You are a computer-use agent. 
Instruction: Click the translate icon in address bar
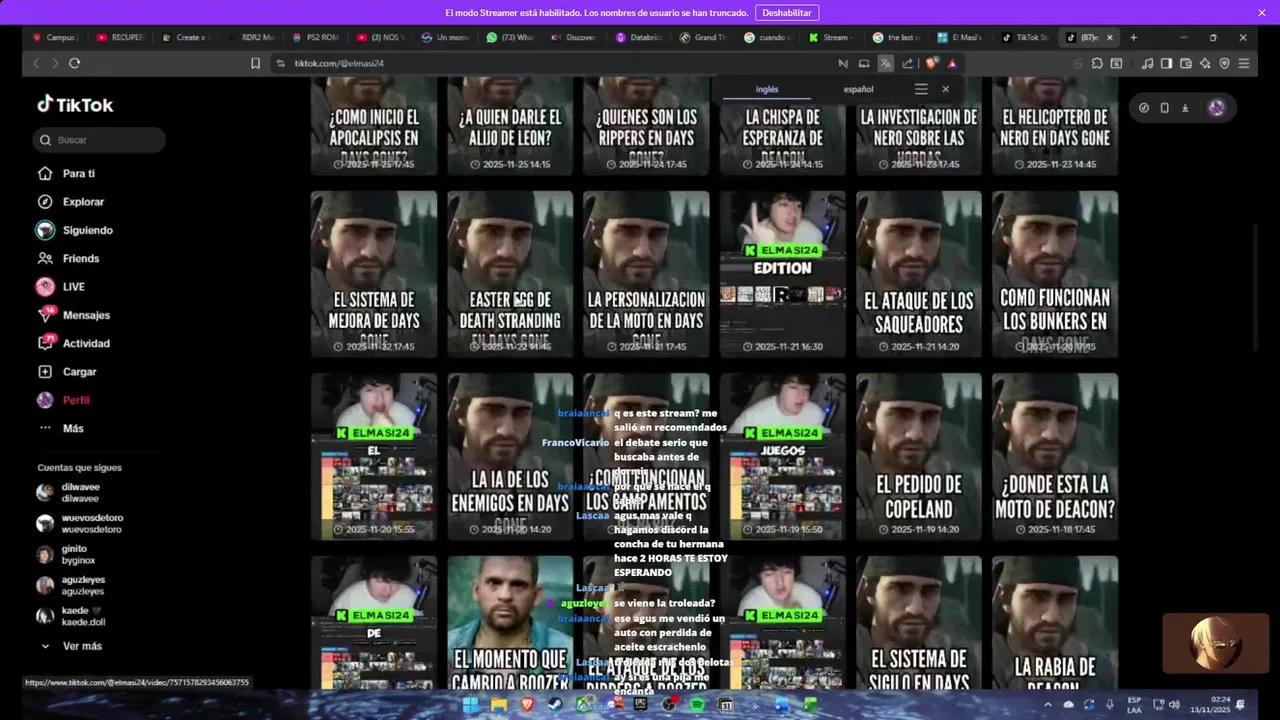pos(886,63)
